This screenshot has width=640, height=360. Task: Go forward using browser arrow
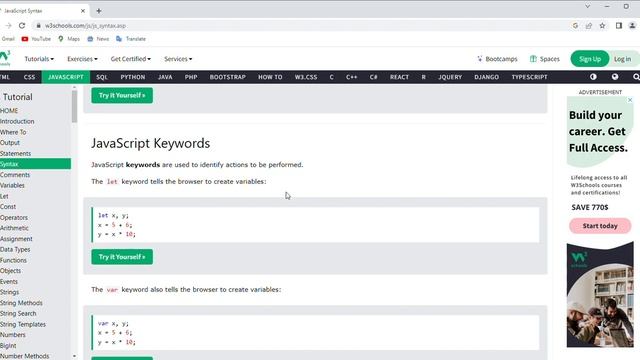pyautogui.click(x=8, y=25)
